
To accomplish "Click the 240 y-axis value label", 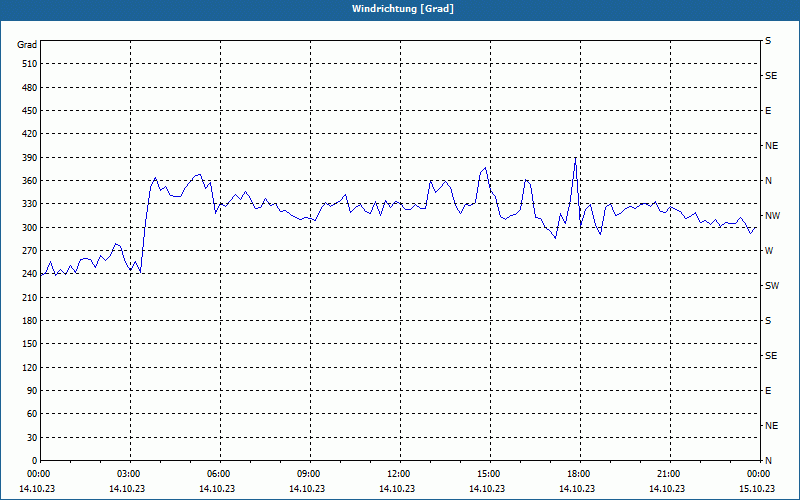I will [x=30, y=274].
